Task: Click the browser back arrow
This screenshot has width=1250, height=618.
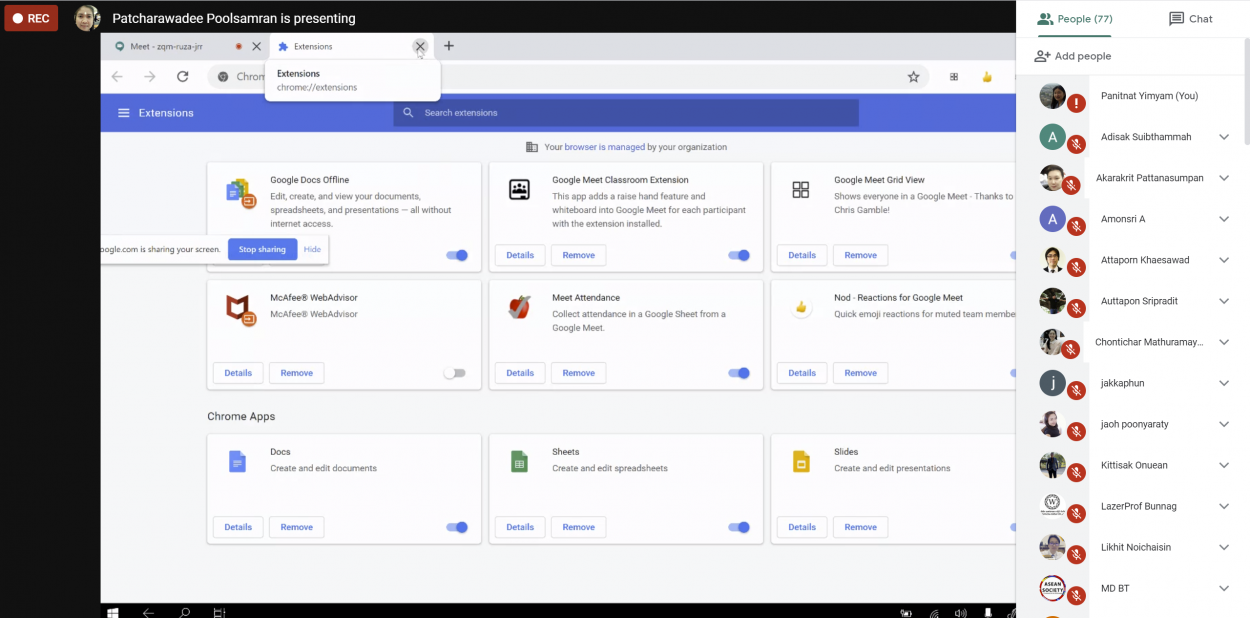Action: point(117,77)
